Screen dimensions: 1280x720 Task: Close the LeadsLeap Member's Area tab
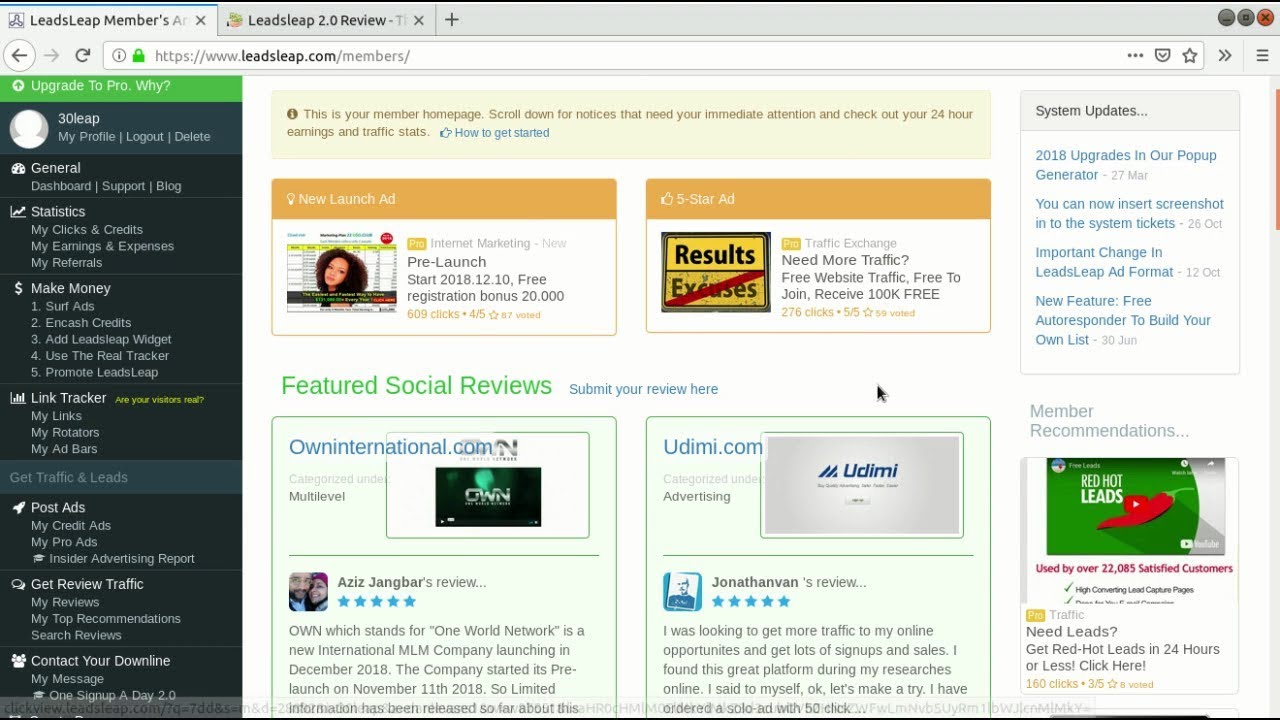tap(200, 20)
